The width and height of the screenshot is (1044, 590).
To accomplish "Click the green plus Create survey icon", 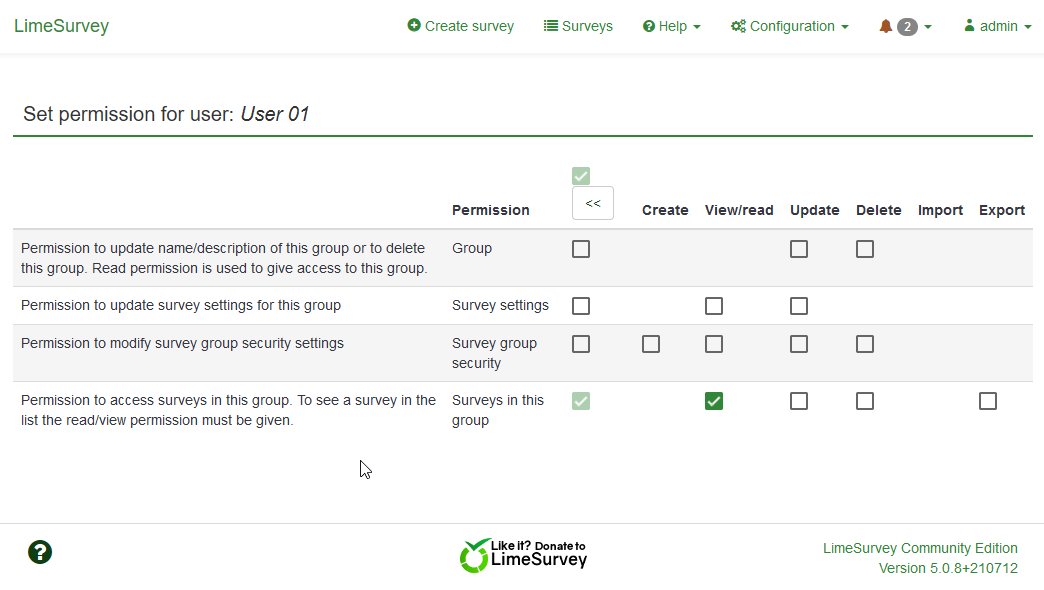I will point(414,26).
